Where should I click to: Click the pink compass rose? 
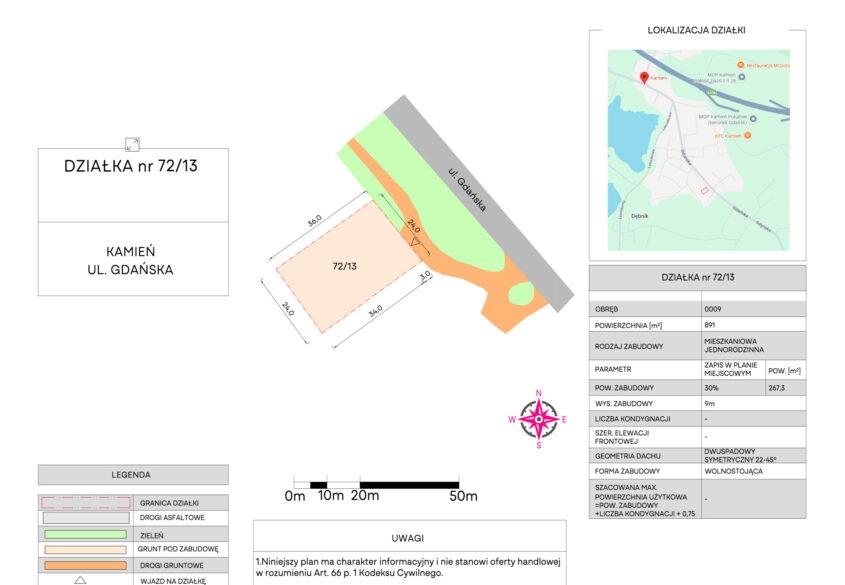pyautogui.click(x=540, y=420)
